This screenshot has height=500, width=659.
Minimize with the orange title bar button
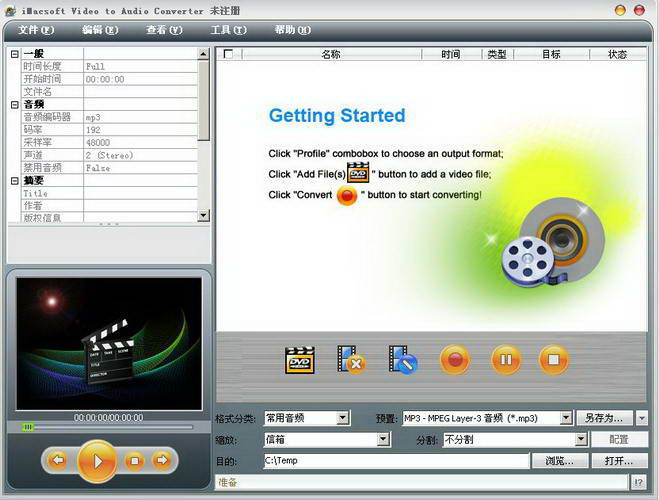click(x=620, y=10)
